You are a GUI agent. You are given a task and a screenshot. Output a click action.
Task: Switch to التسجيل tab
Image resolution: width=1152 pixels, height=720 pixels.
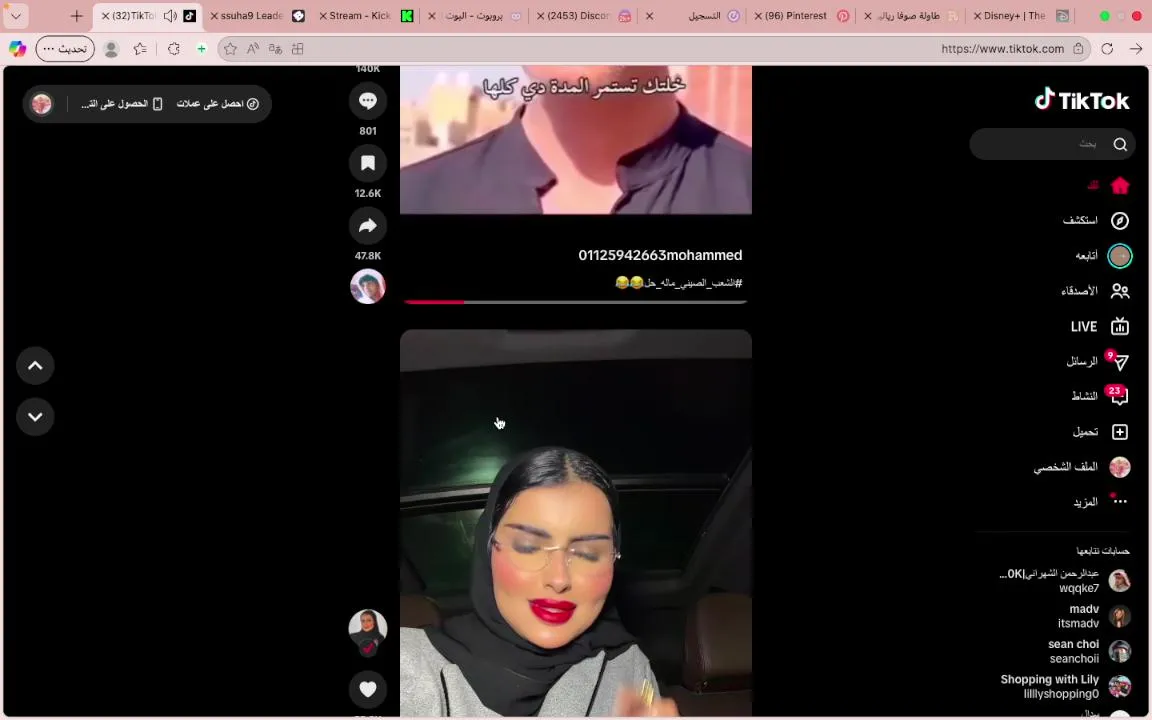tap(693, 15)
